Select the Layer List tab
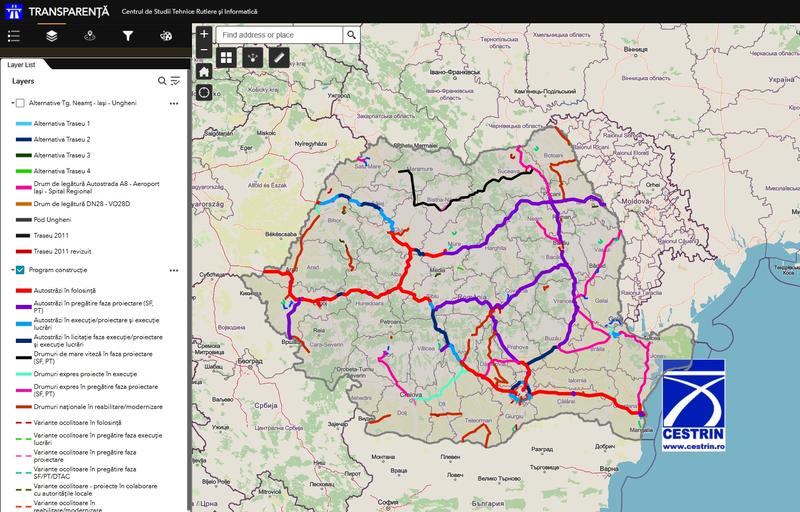The width and height of the screenshot is (800, 512). click(21, 63)
